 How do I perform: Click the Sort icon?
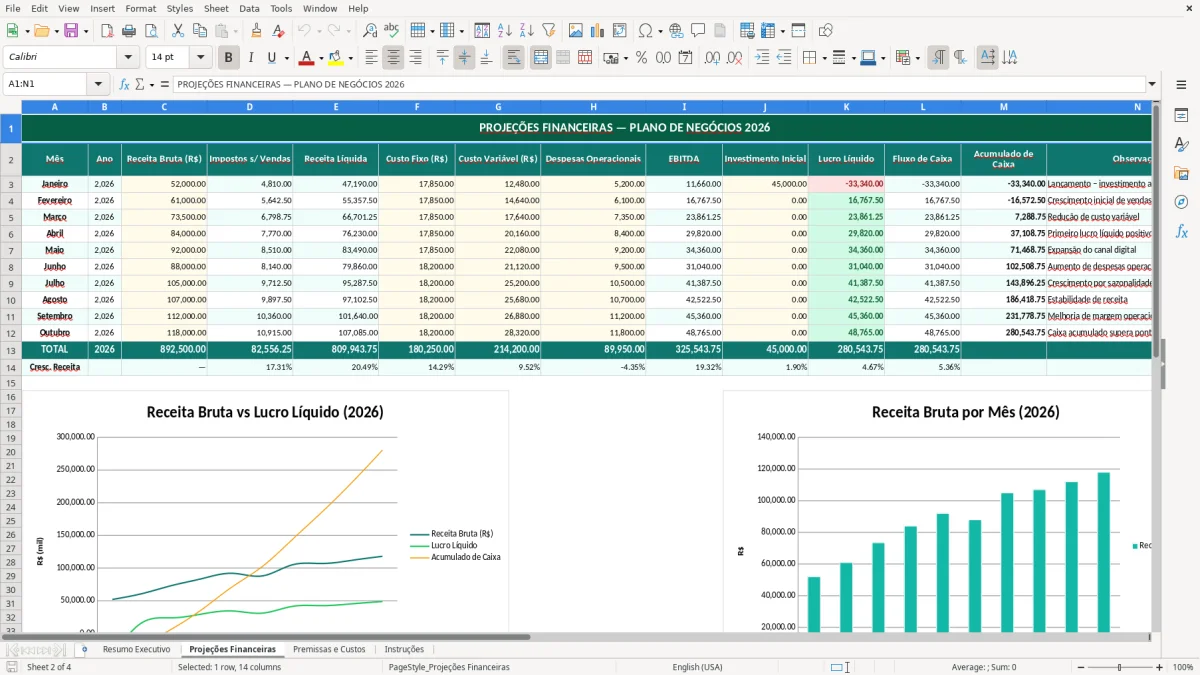482,31
